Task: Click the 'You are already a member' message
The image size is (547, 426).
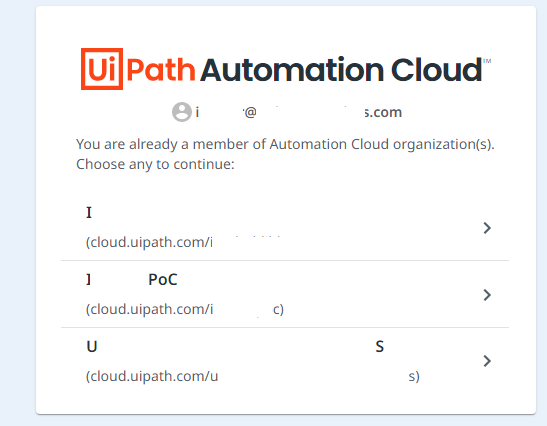Action: [x=285, y=154]
